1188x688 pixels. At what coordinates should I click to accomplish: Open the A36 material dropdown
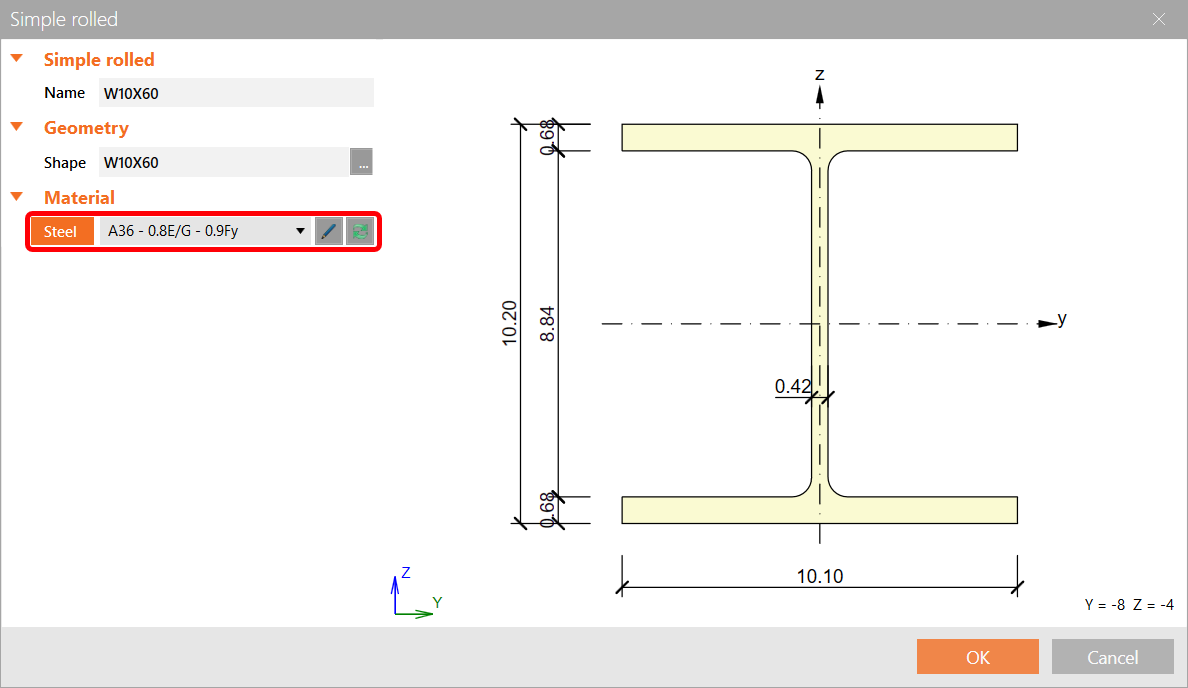pos(299,230)
